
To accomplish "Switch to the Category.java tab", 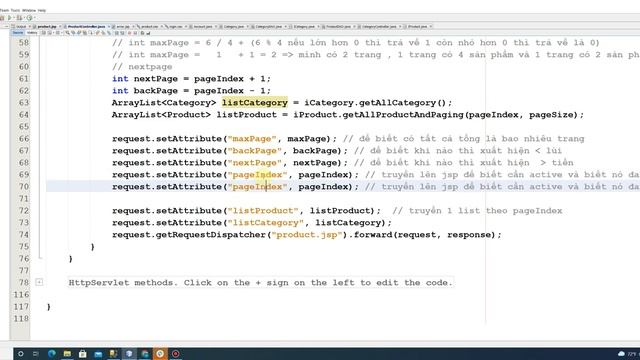I will (234, 27).
